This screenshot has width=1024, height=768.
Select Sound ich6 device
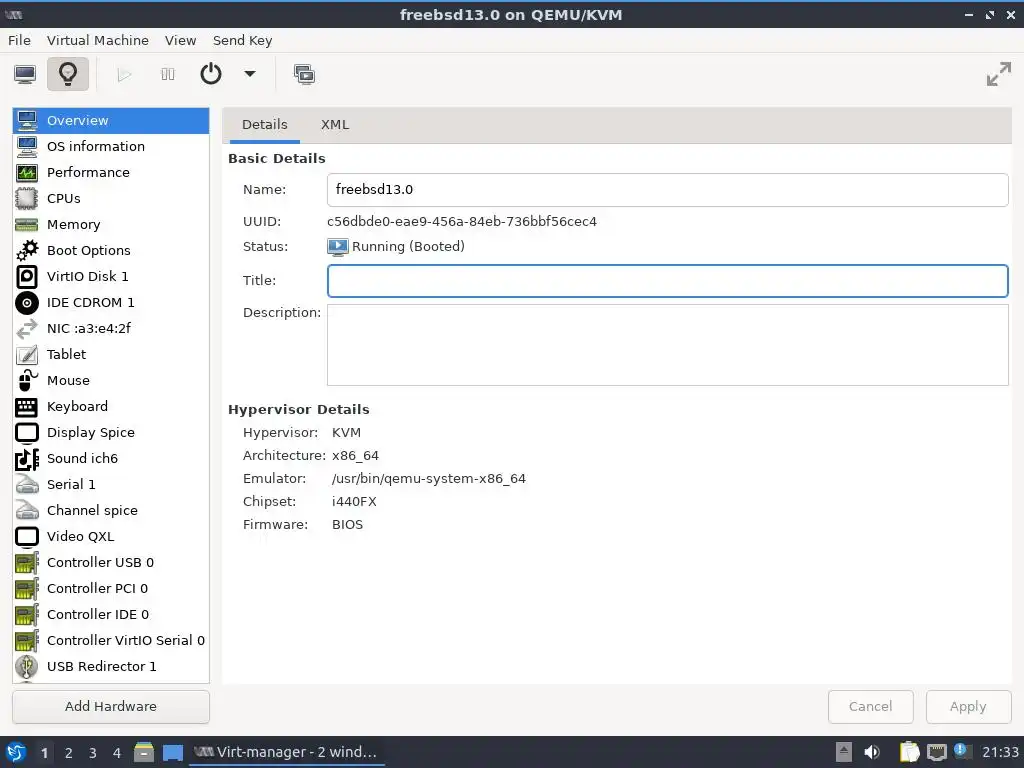pyautogui.click(x=111, y=458)
